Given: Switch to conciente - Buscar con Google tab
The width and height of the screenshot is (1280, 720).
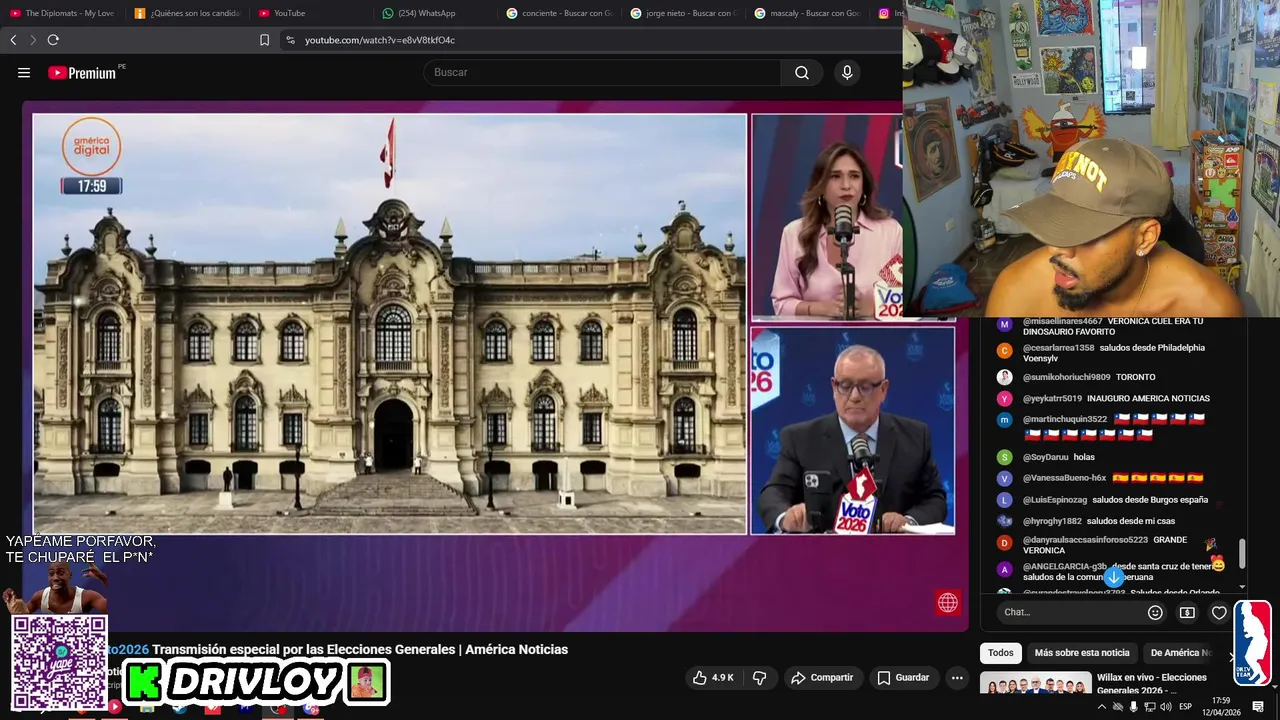Looking at the screenshot, I should (x=559, y=13).
